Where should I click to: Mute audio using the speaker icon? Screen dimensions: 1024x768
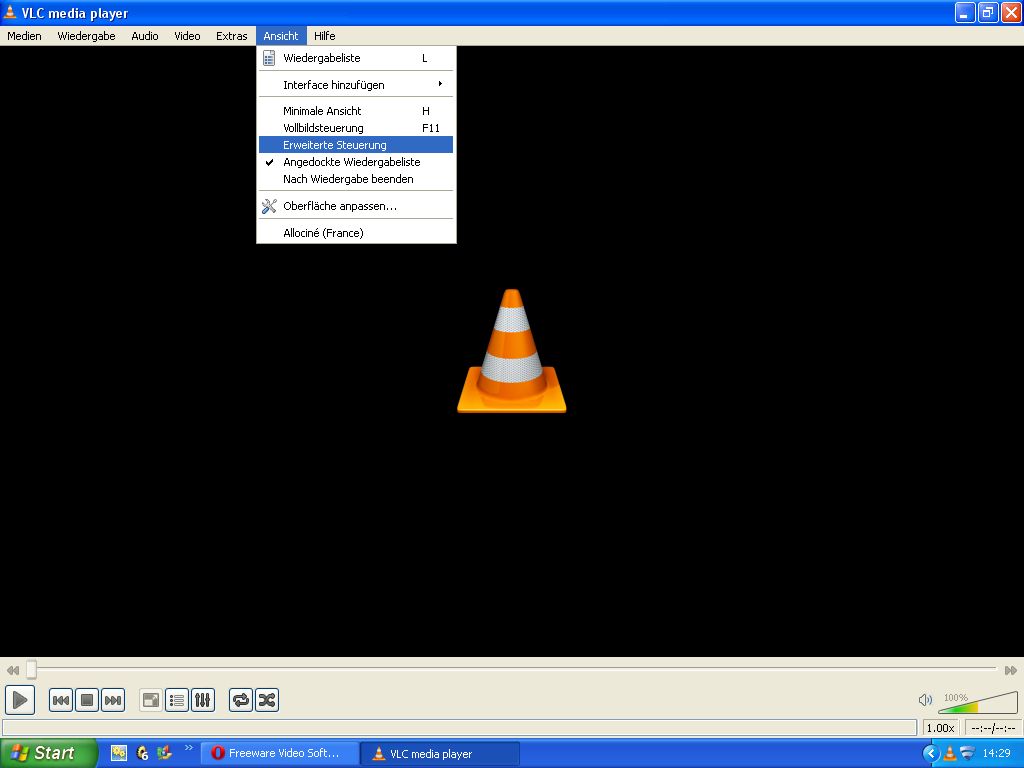[925, 700]
